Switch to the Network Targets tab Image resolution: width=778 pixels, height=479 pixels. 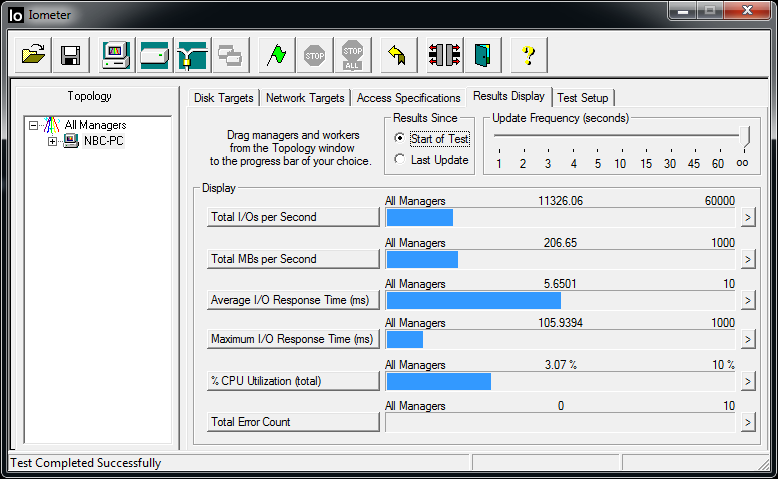pos(305,98)
